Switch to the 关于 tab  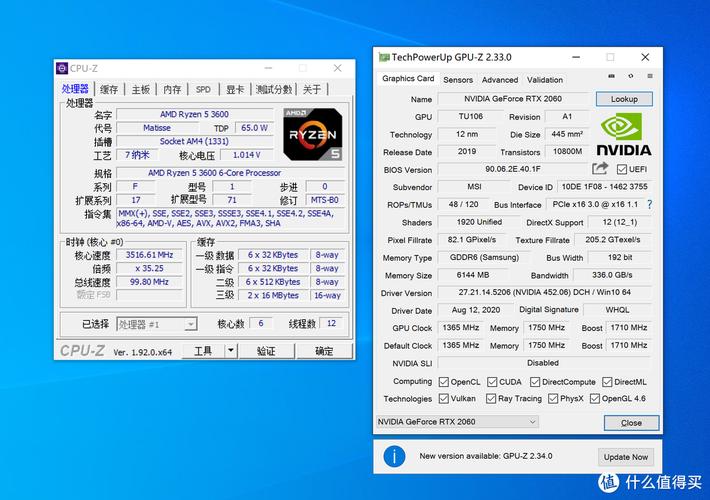(x=312, y=90)
